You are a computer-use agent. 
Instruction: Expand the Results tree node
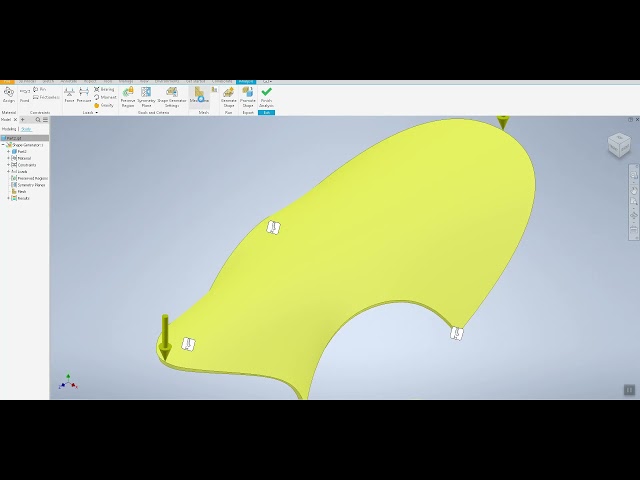(x=9, y=198)
